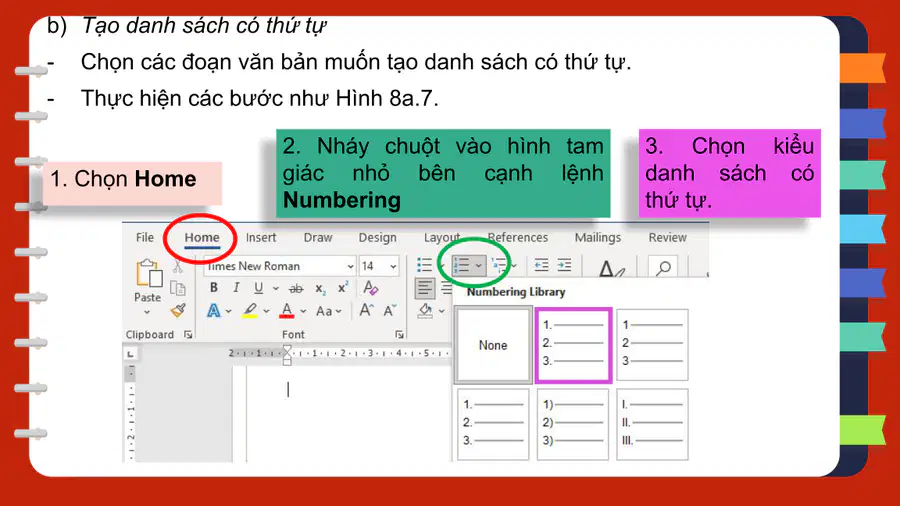900x506 pixels.
Task: Toggle Subscript formatting
Action: (320, 289)
